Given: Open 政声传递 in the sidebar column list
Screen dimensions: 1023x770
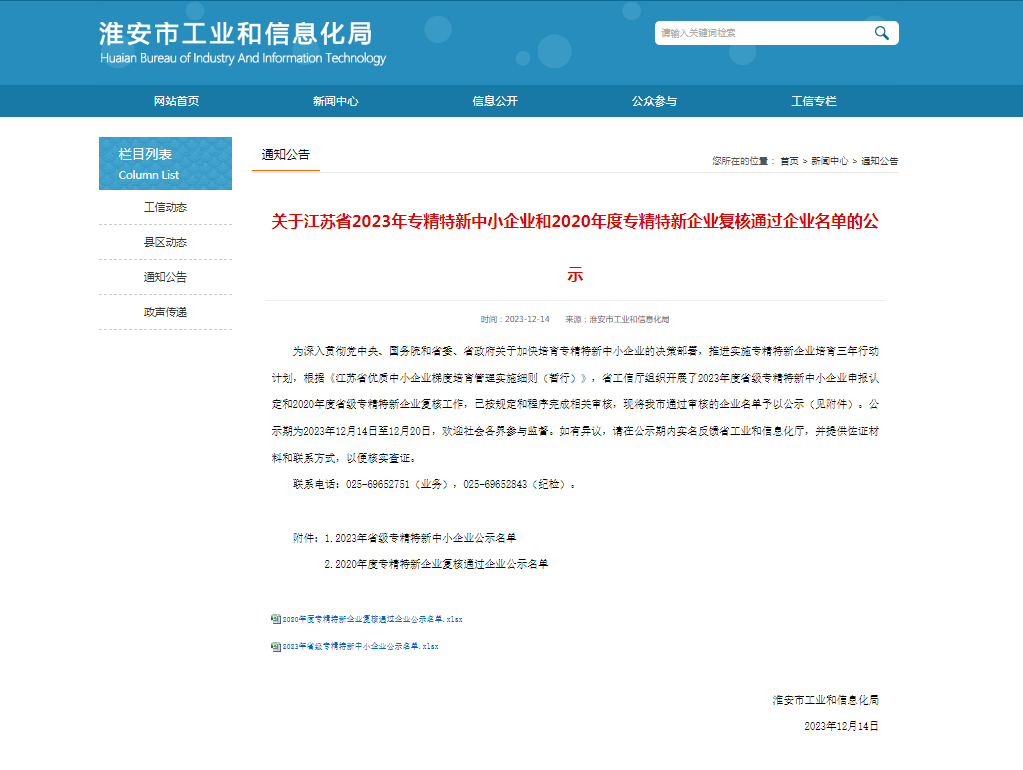Looking at the screenshot, I should coord(164,311).
